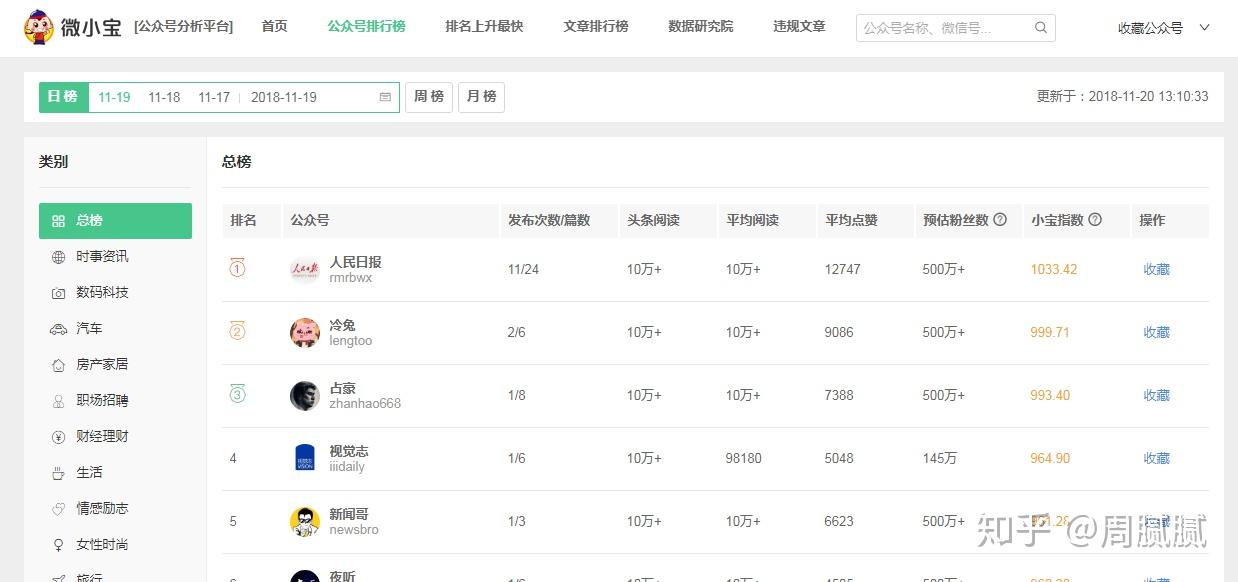Click the 时事资讯 globe icon

[58, 257]
